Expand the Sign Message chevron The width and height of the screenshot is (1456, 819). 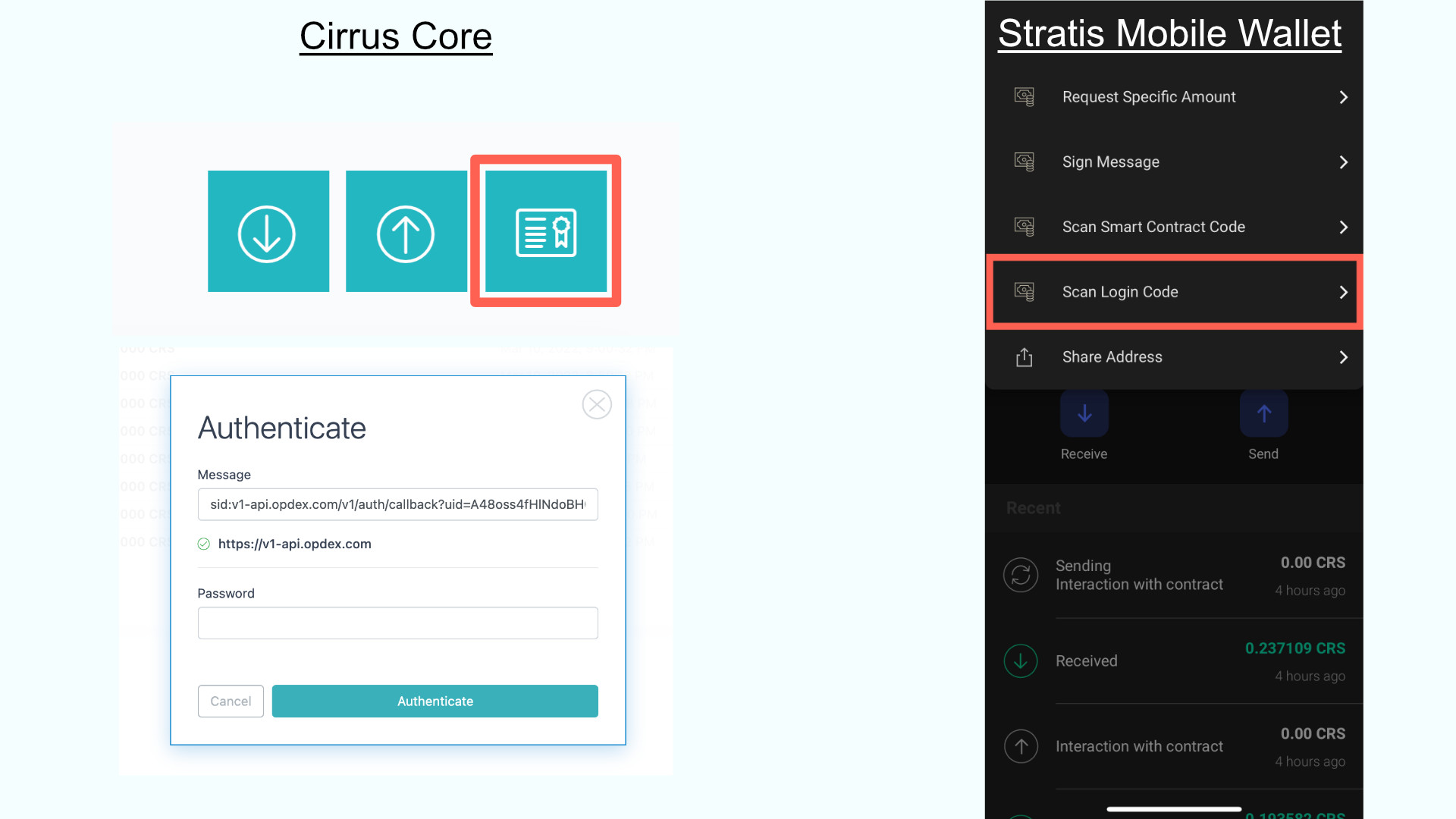(1342, 161)
